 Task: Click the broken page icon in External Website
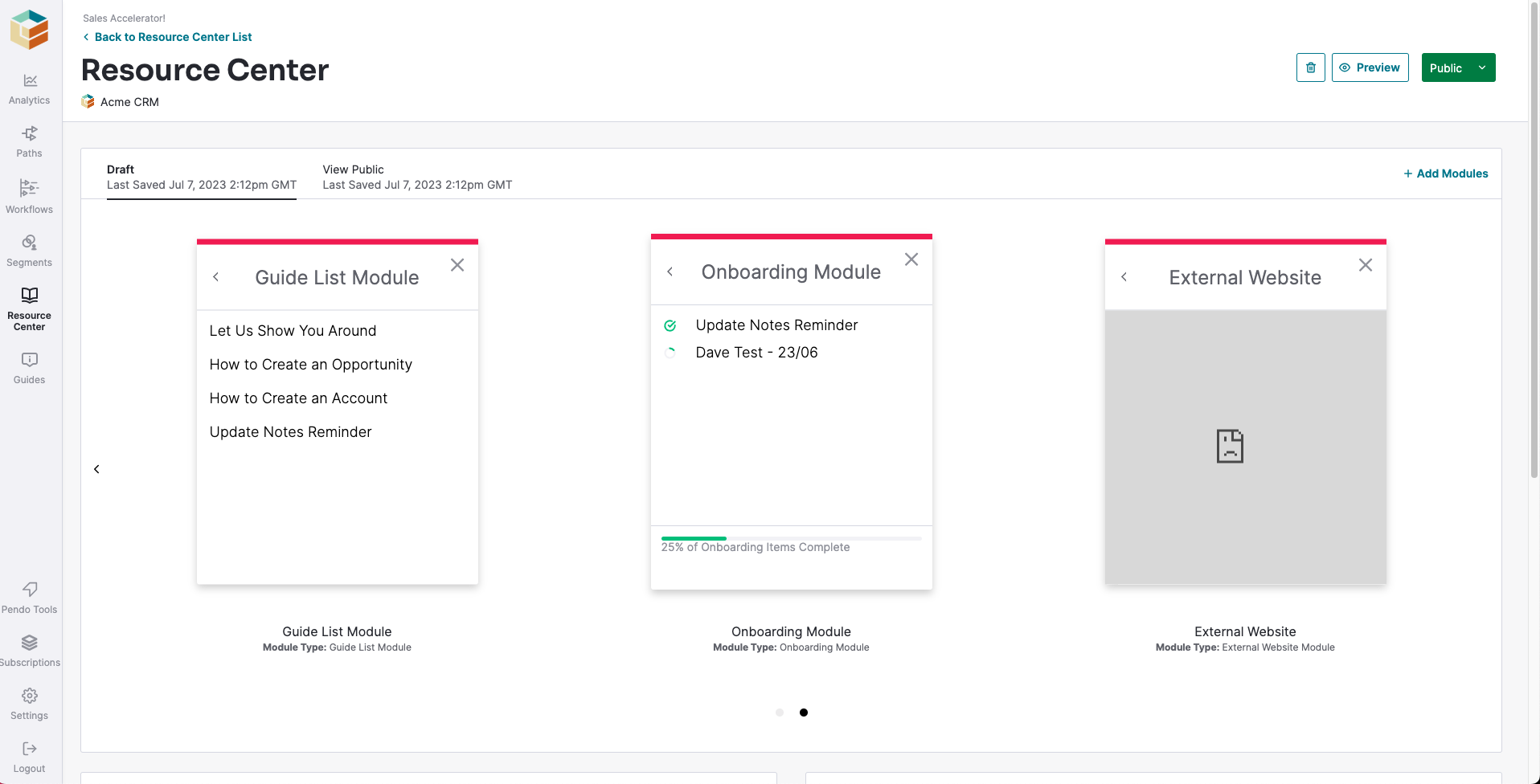1230,447
